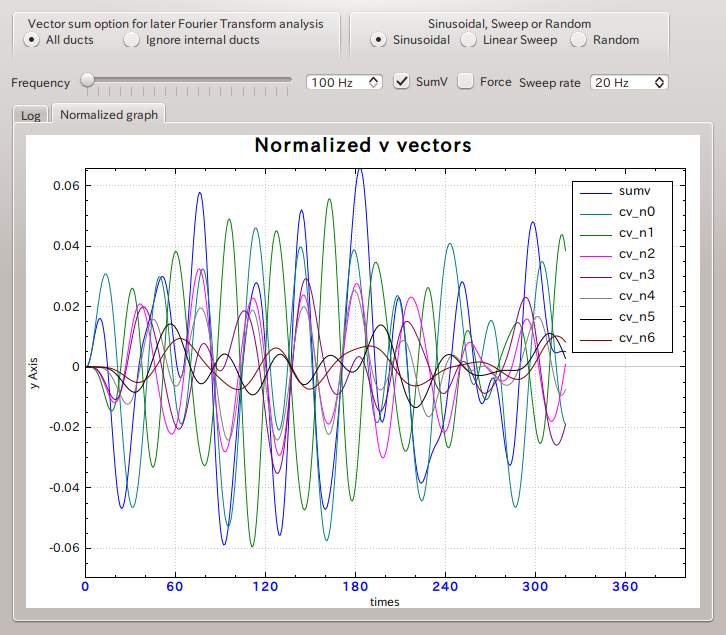Click the 60 tick on the times axis
Screen dimensions: 726x635
[x=175, y=586]
